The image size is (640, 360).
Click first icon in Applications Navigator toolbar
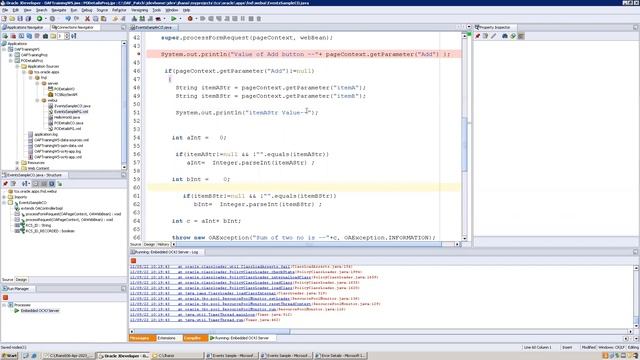[5, 36]
